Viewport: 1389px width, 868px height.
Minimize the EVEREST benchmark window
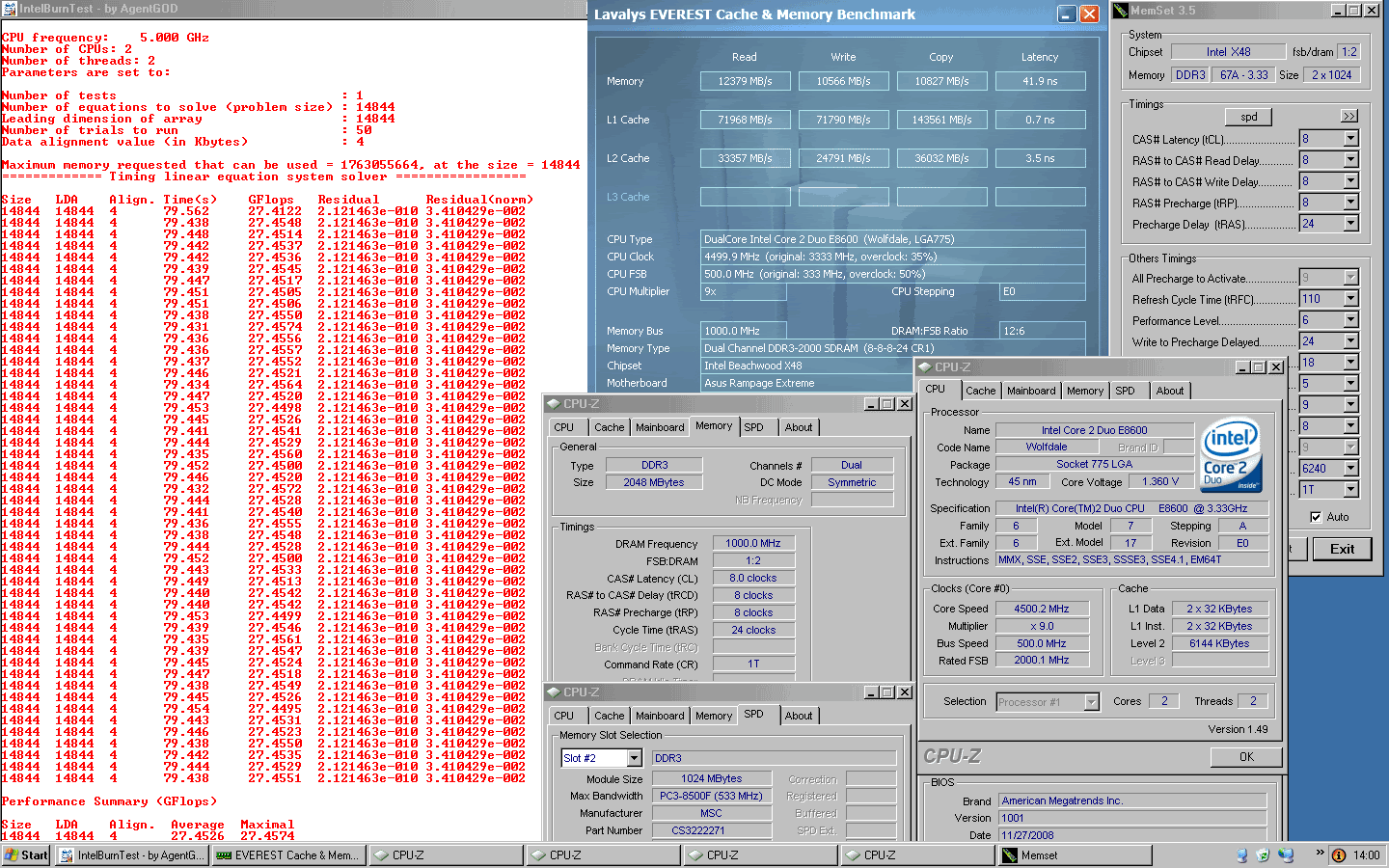coord(1067,14)
